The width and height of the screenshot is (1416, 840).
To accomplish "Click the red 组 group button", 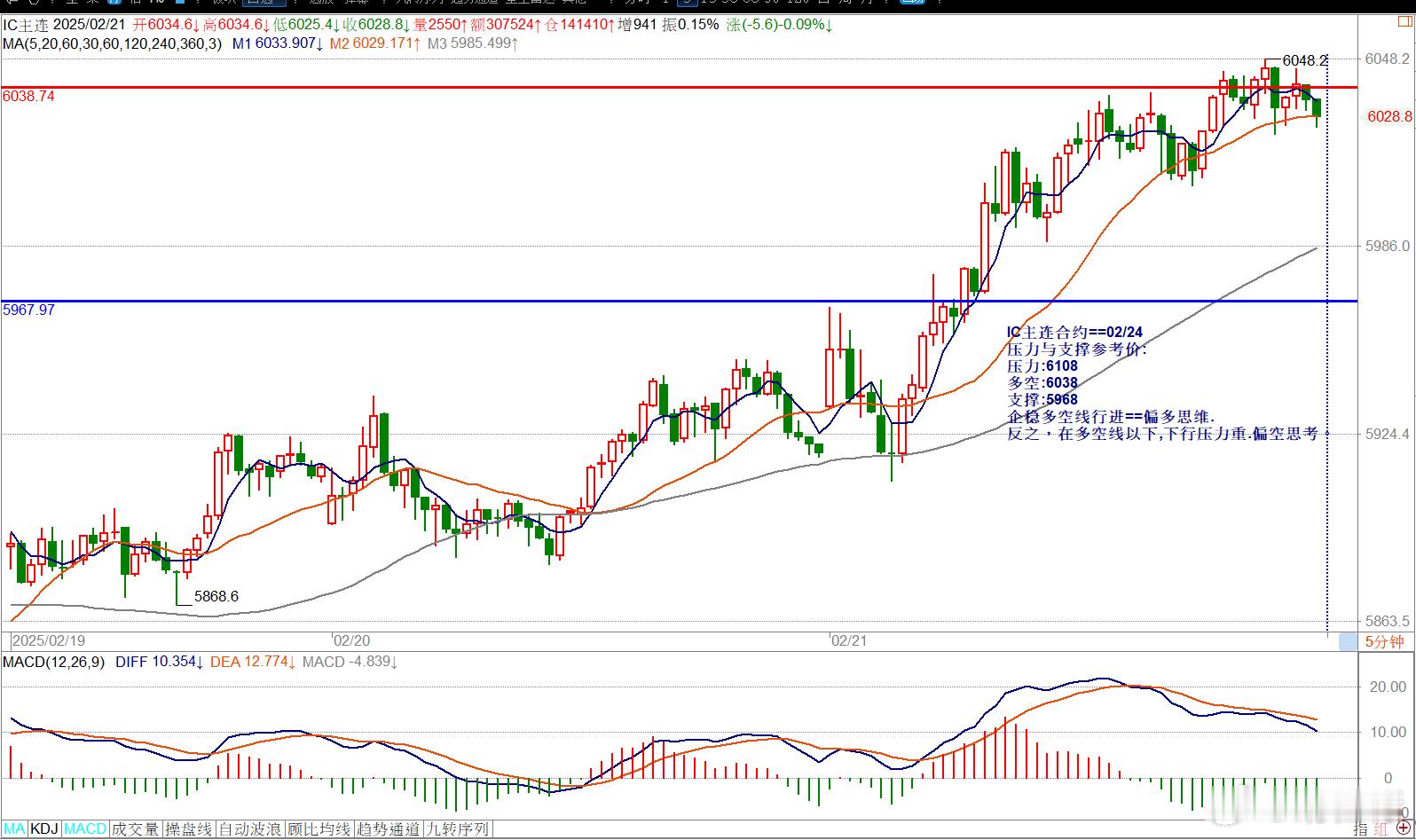I will [x=1381, y=828].
